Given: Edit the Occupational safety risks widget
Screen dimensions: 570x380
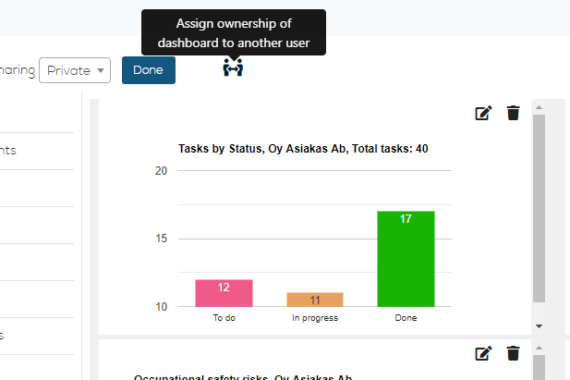Looking at the screenshot, I should (483, 353).
